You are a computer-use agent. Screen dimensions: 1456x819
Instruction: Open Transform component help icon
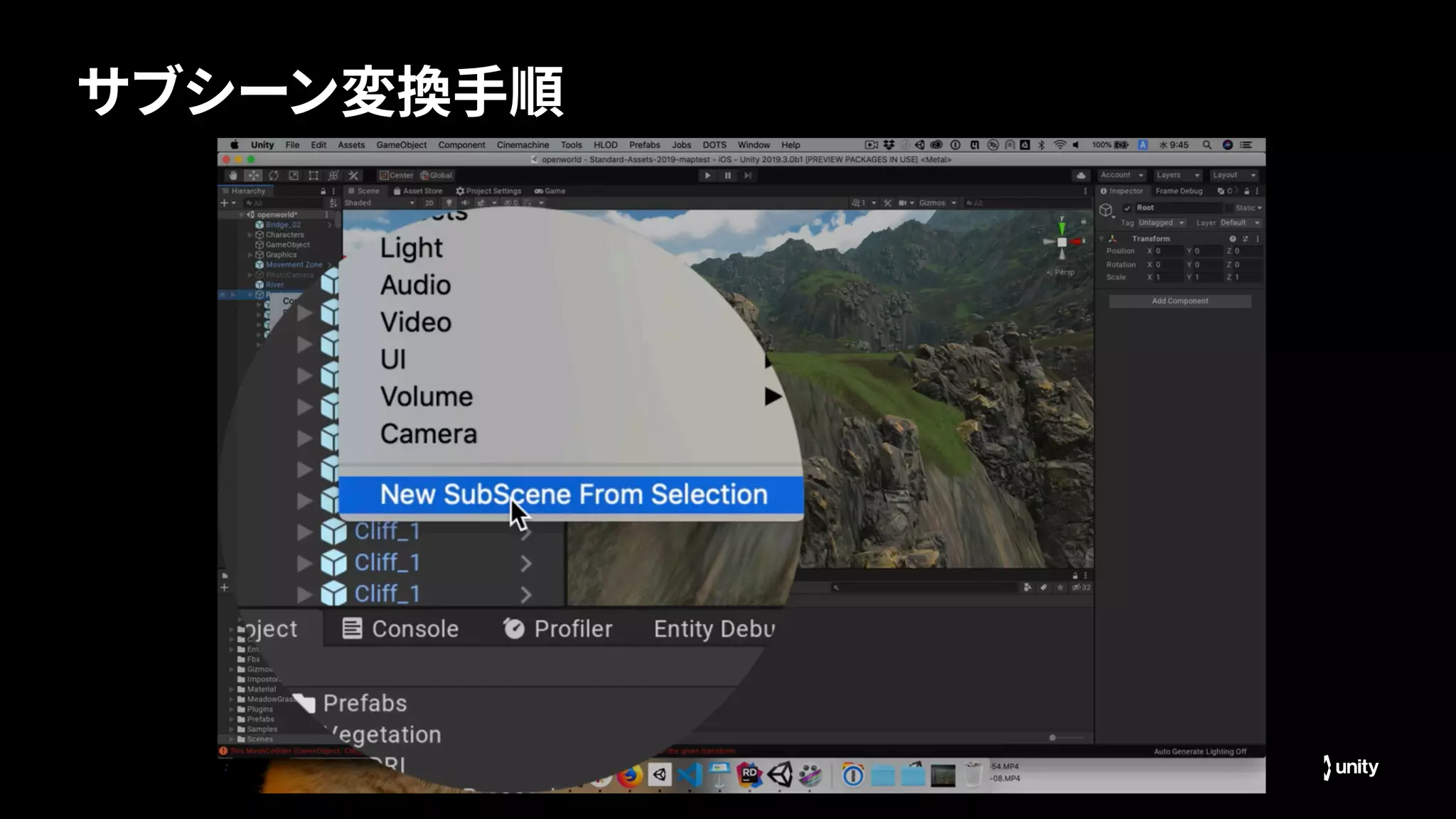tap(1232, 239)
